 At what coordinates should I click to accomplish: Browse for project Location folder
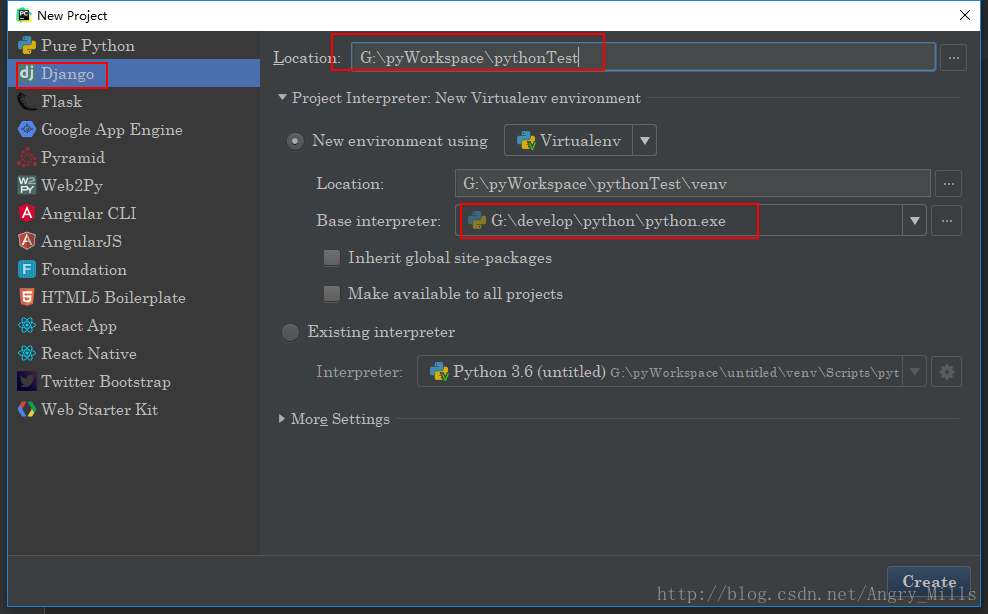954,58
